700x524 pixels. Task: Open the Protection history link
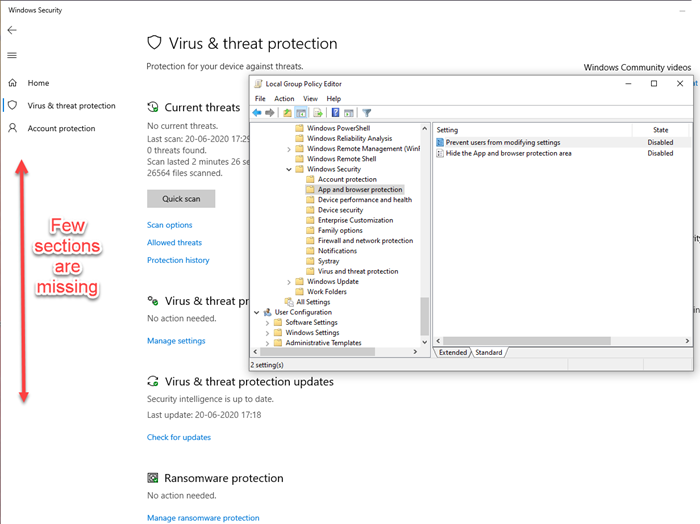[178, 260]
